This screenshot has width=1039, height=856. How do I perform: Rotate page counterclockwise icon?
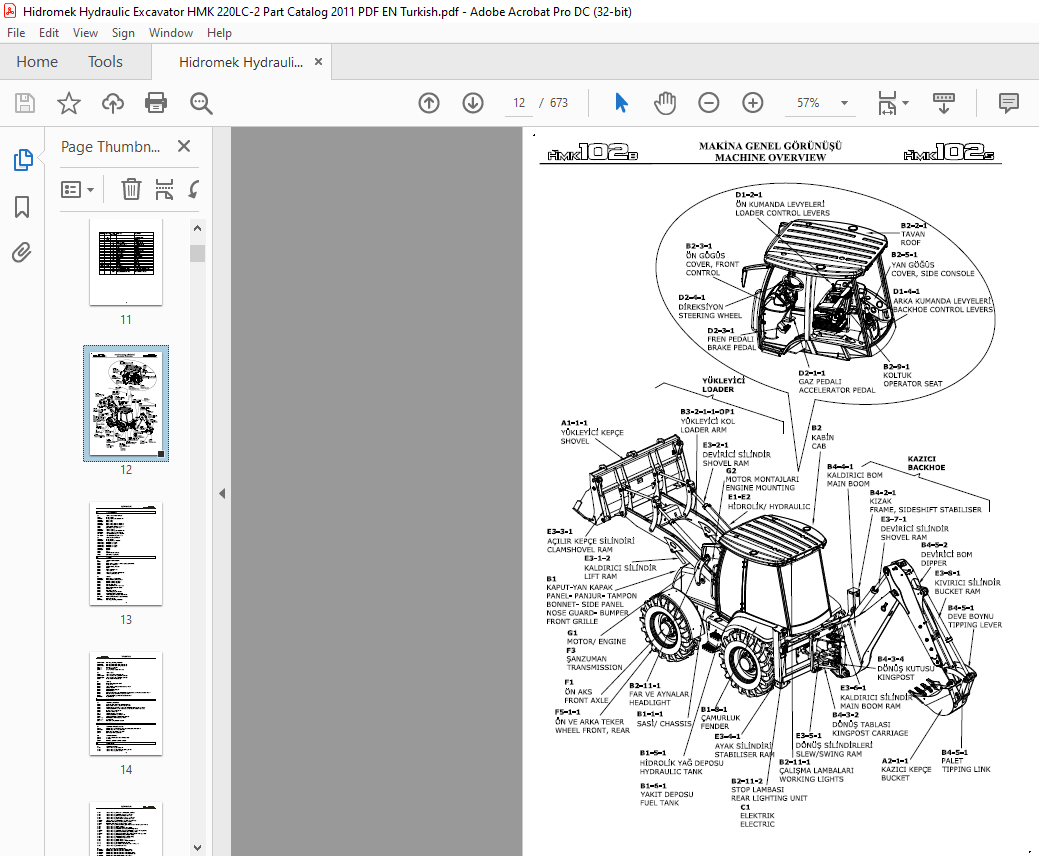pyautogui.click(x=193, y=189)
